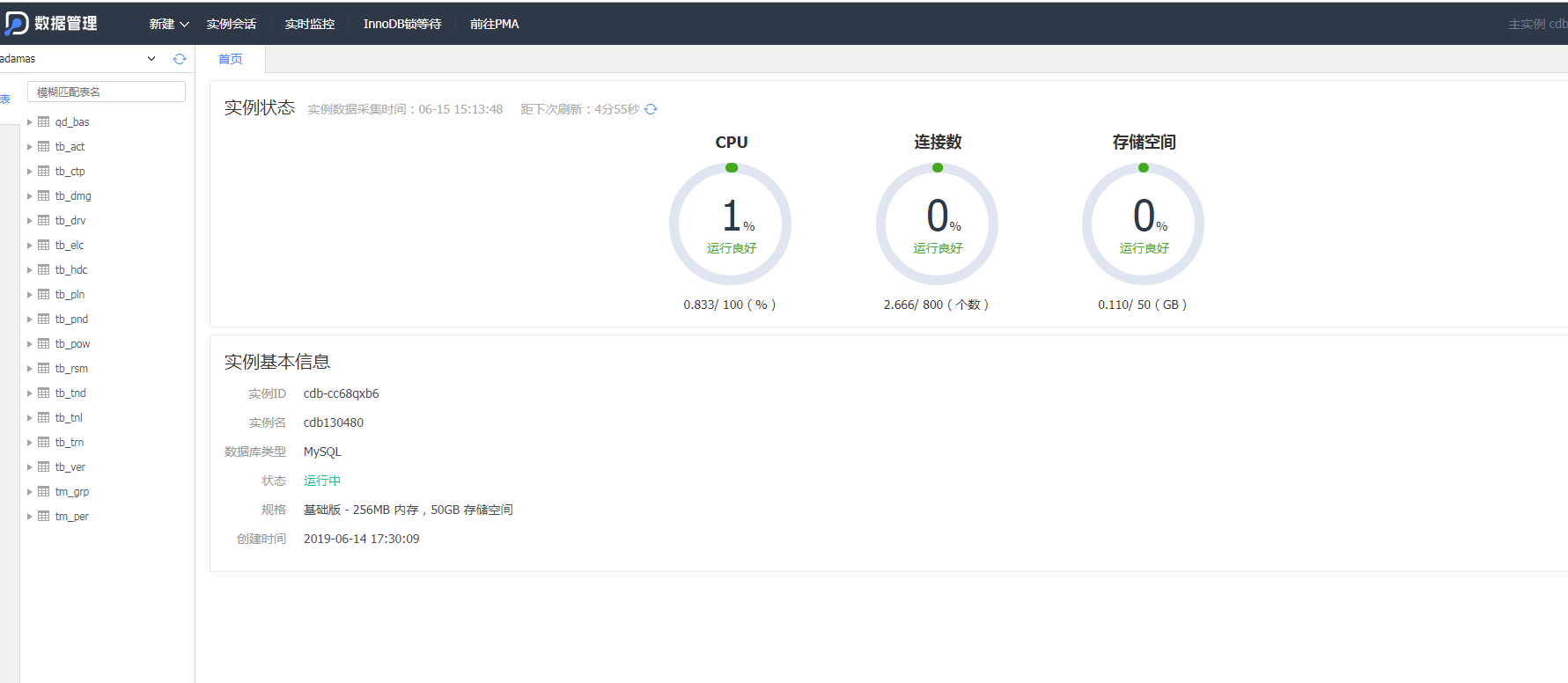Open 实时监控 menu item

[x=310, y=24]
